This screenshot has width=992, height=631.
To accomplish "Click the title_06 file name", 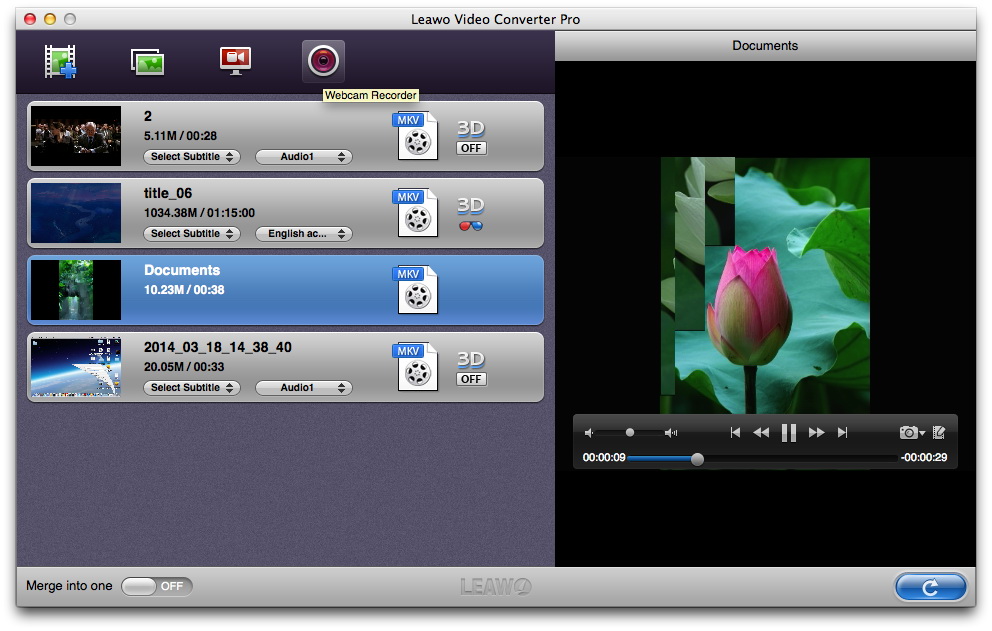I will 168,193.
